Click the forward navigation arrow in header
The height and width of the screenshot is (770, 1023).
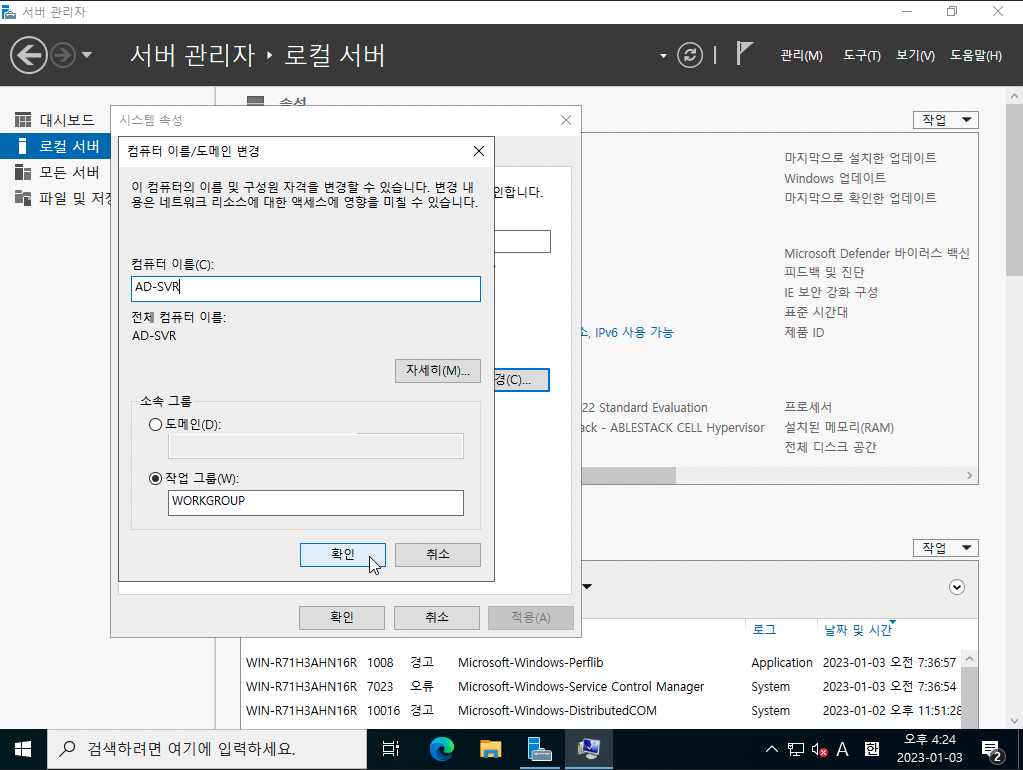63,55
